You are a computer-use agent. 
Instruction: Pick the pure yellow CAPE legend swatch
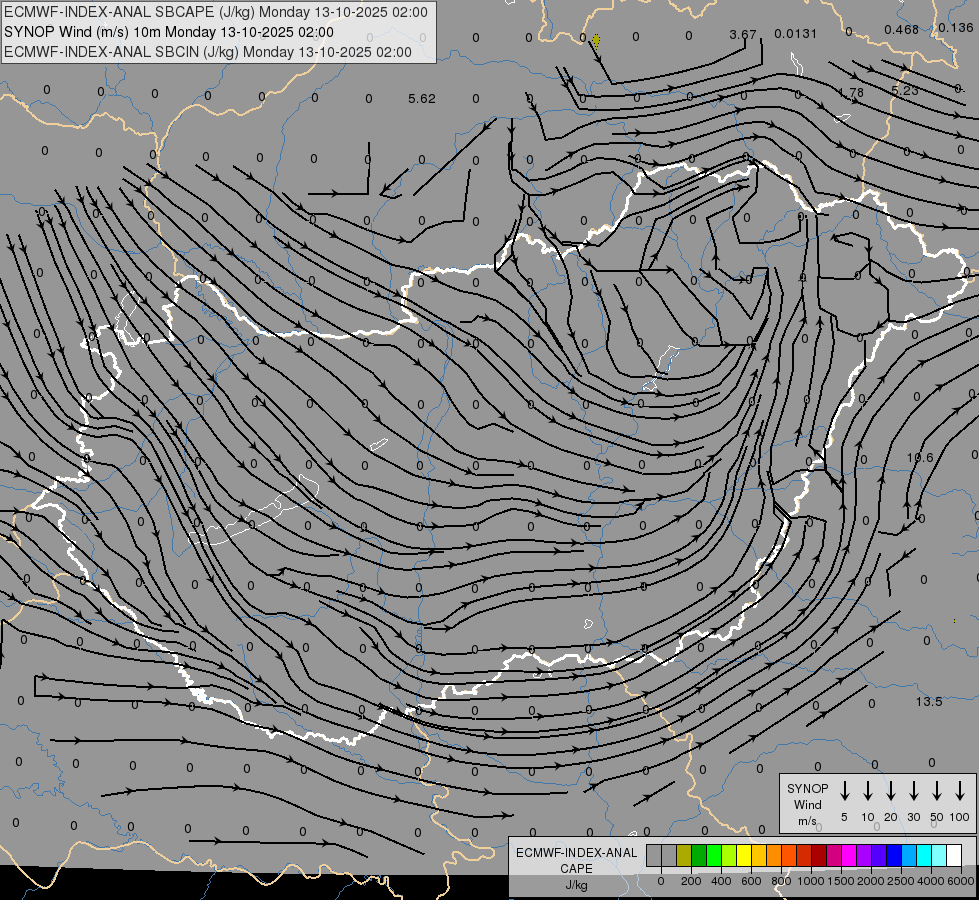pyautogui.click(x=744, y=855)
